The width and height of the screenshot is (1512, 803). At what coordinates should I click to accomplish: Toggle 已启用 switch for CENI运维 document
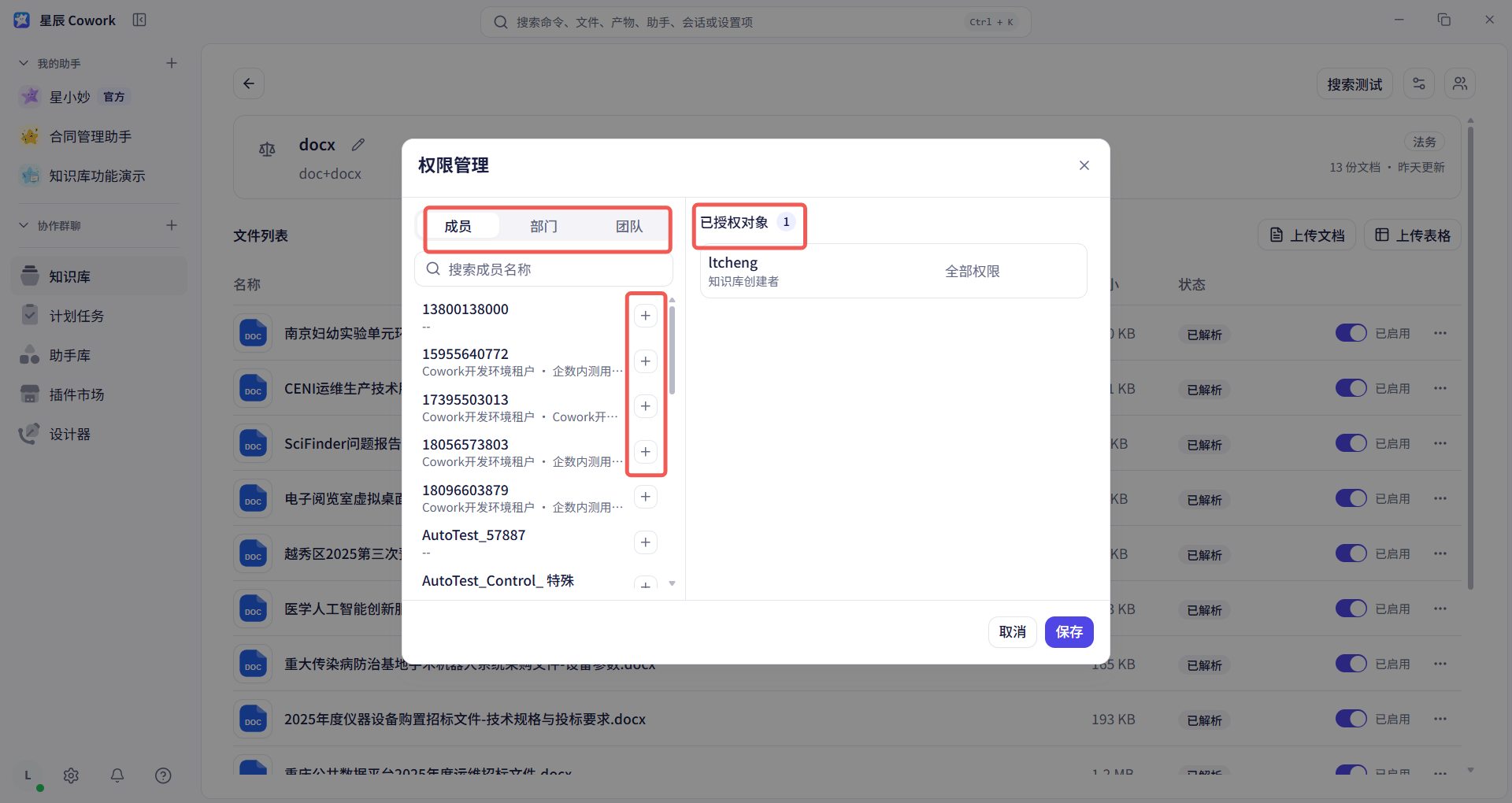[1351, 388]
